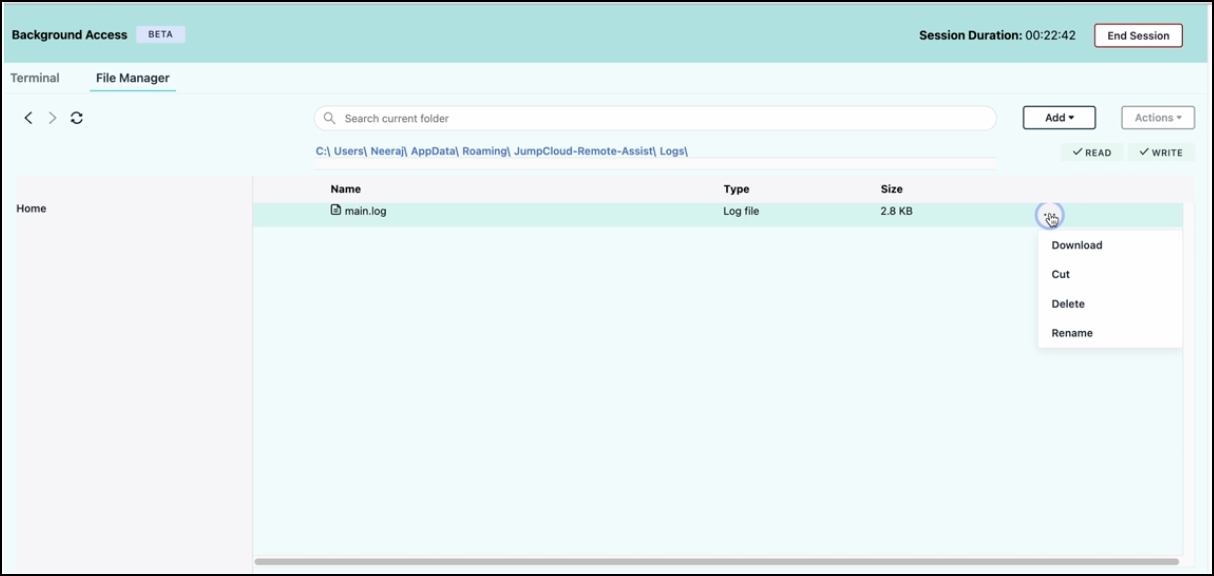Image resolution: width=1214 pixels, height=576 pixels.
Task: Navigate to the Roaming breadcrumb folder
Action: 485,151
